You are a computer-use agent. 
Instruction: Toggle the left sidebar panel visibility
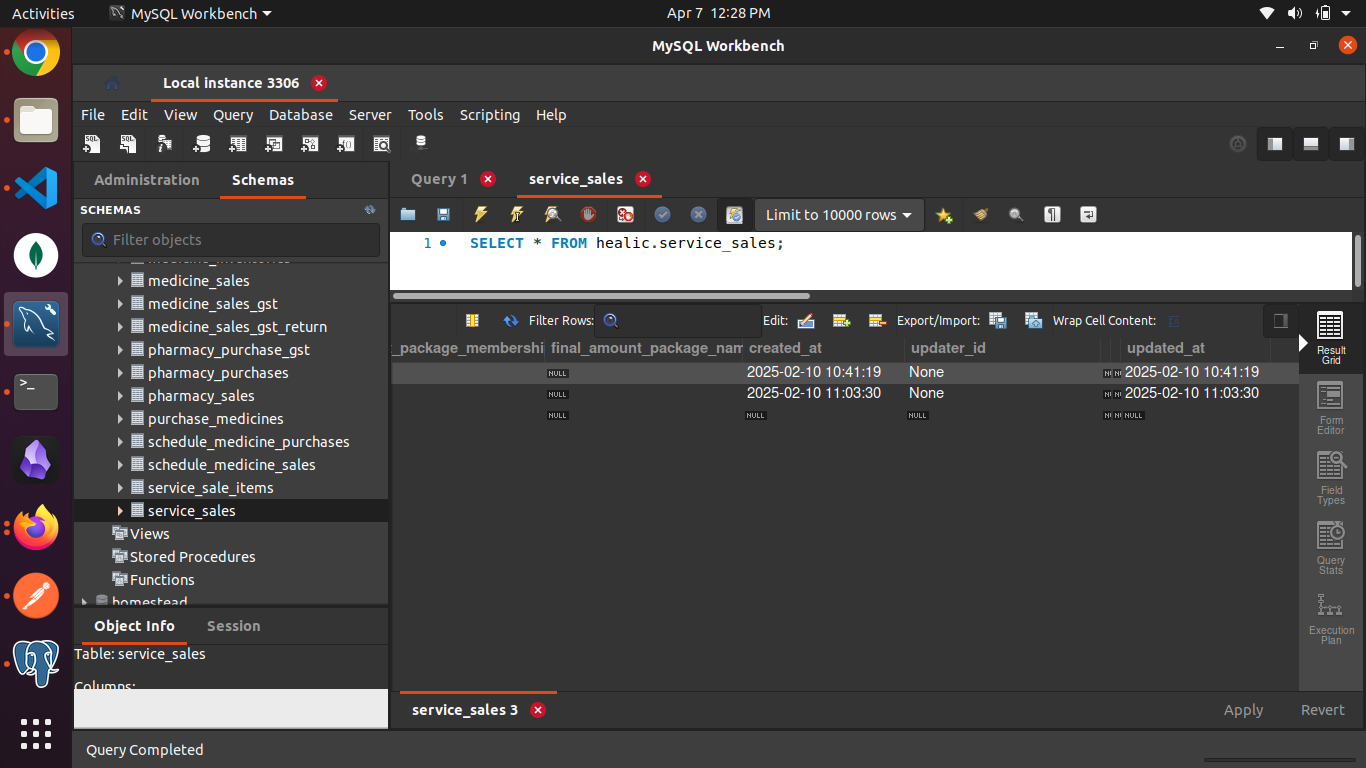1275,144
